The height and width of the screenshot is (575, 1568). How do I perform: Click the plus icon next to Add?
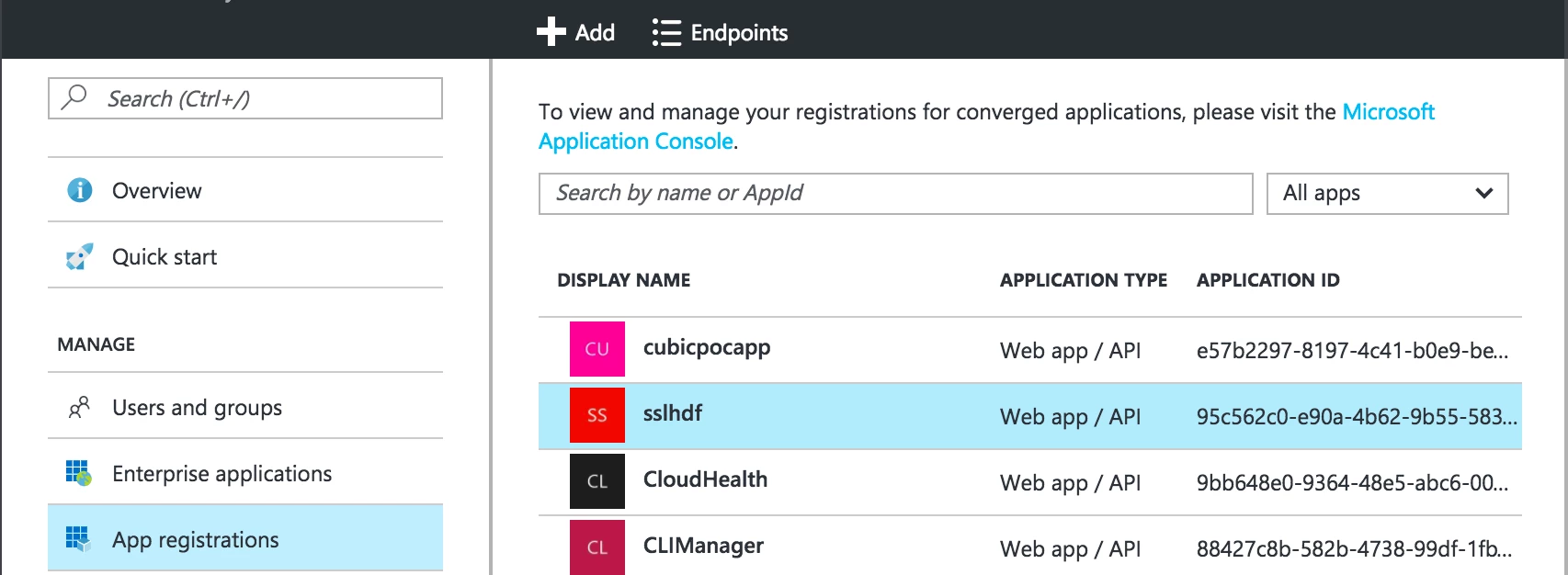coord(551,32)
